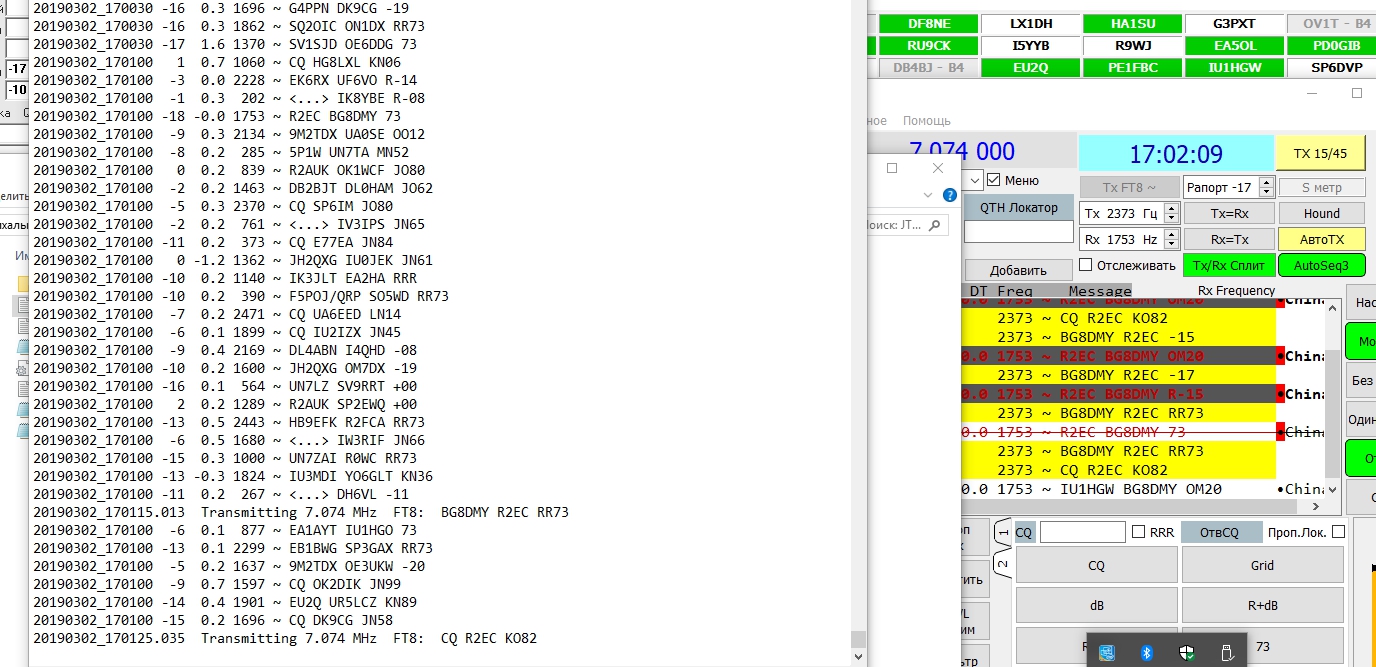
Task: Toggle the Меню checkbox
Action: pyautogui.click(x=993, y=180)
